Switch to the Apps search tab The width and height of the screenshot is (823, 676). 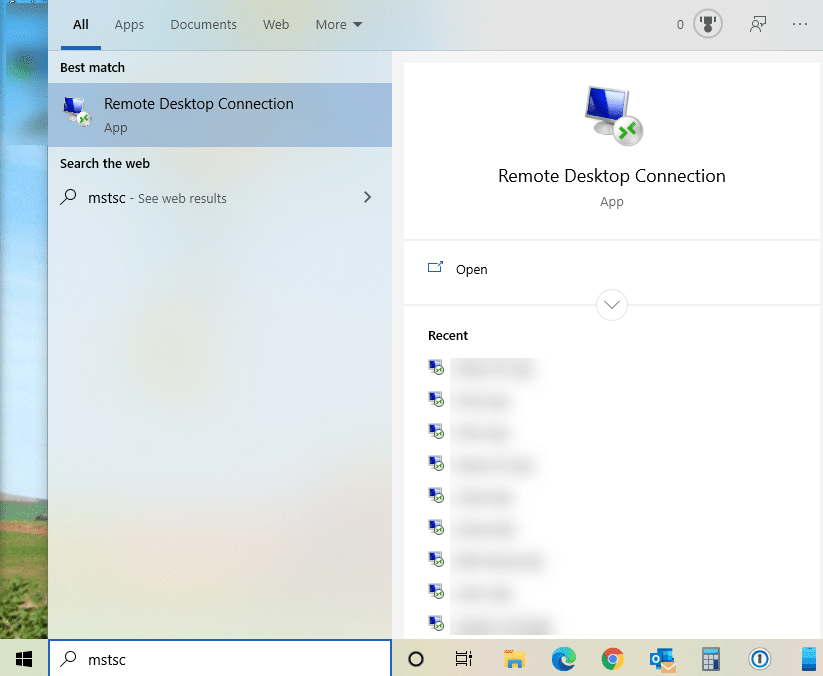[129, 24]
